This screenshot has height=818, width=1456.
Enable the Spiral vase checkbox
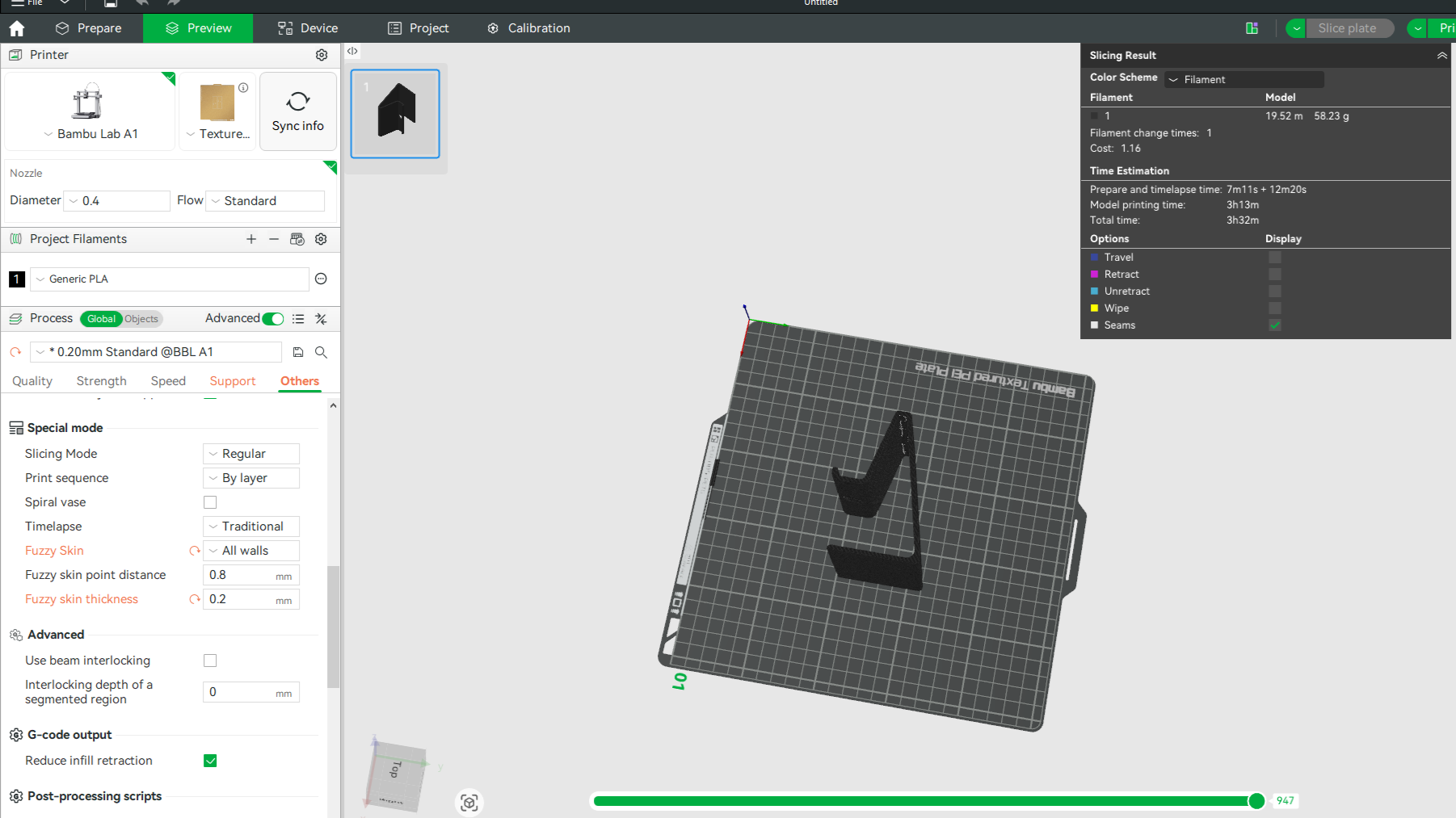pos(210,502)
